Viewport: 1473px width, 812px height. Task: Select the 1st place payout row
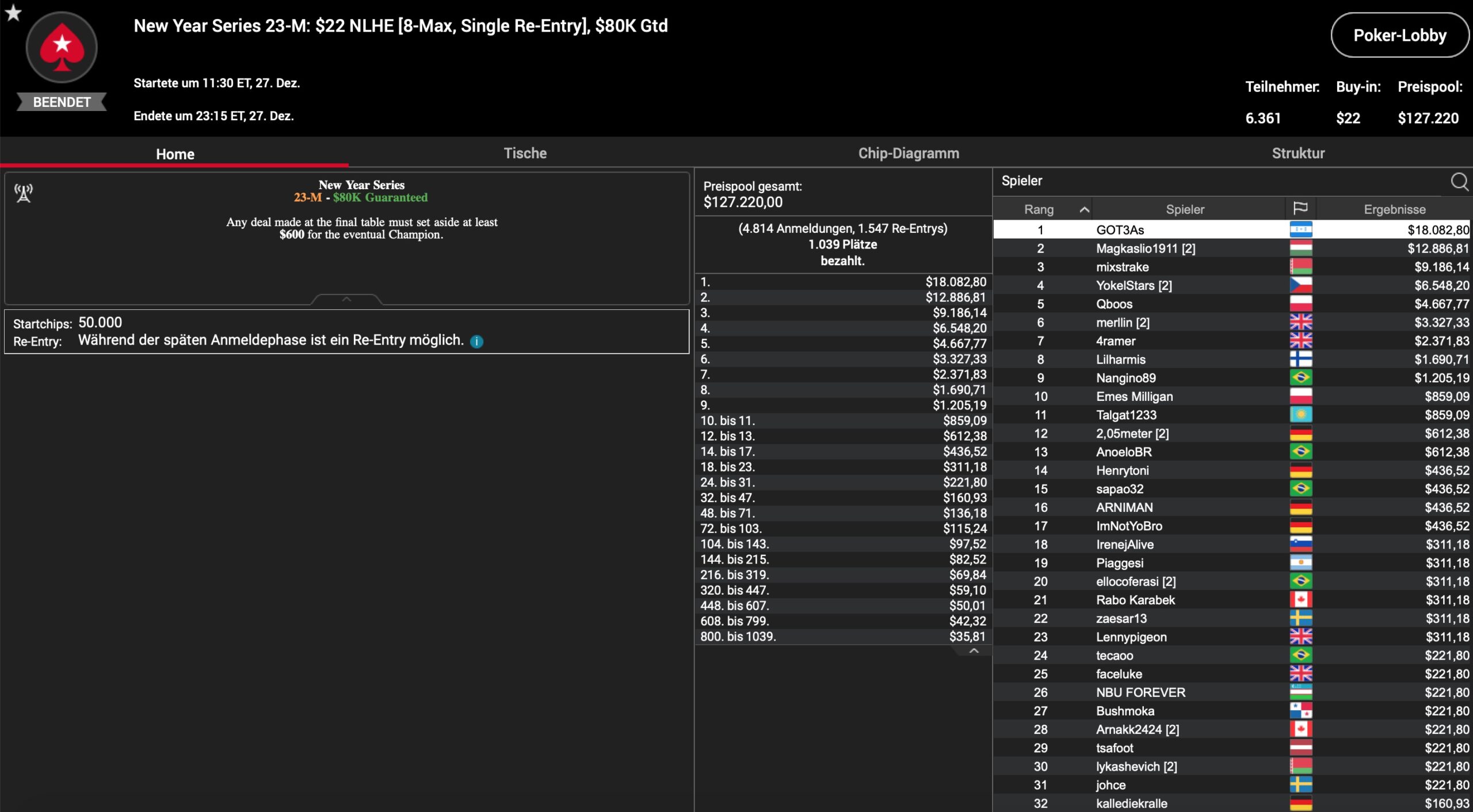843,282
